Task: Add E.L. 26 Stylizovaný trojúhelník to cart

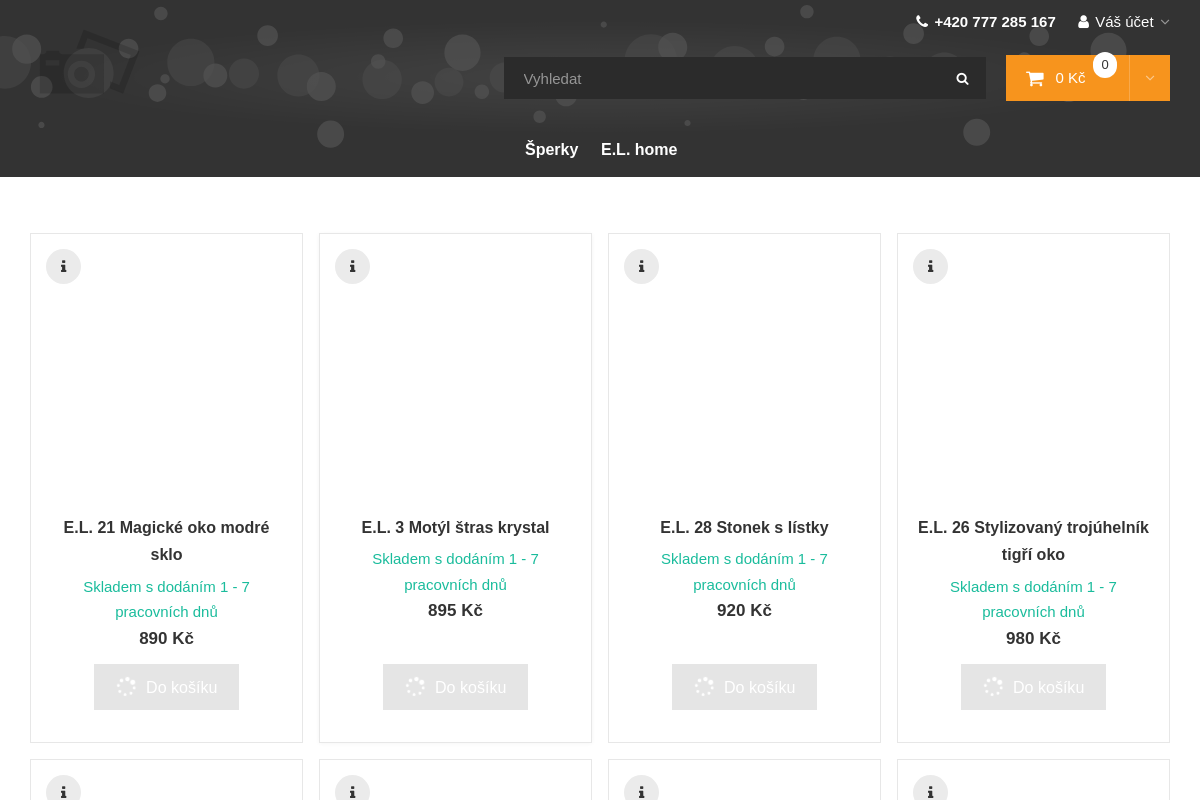Action: (1033, 687)
